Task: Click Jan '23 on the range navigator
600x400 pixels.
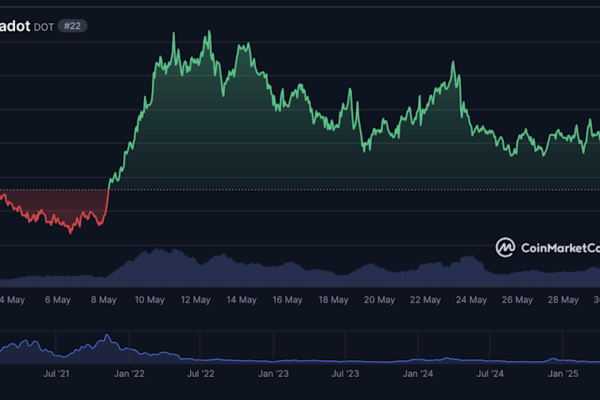Action: (x=273, y=374)
